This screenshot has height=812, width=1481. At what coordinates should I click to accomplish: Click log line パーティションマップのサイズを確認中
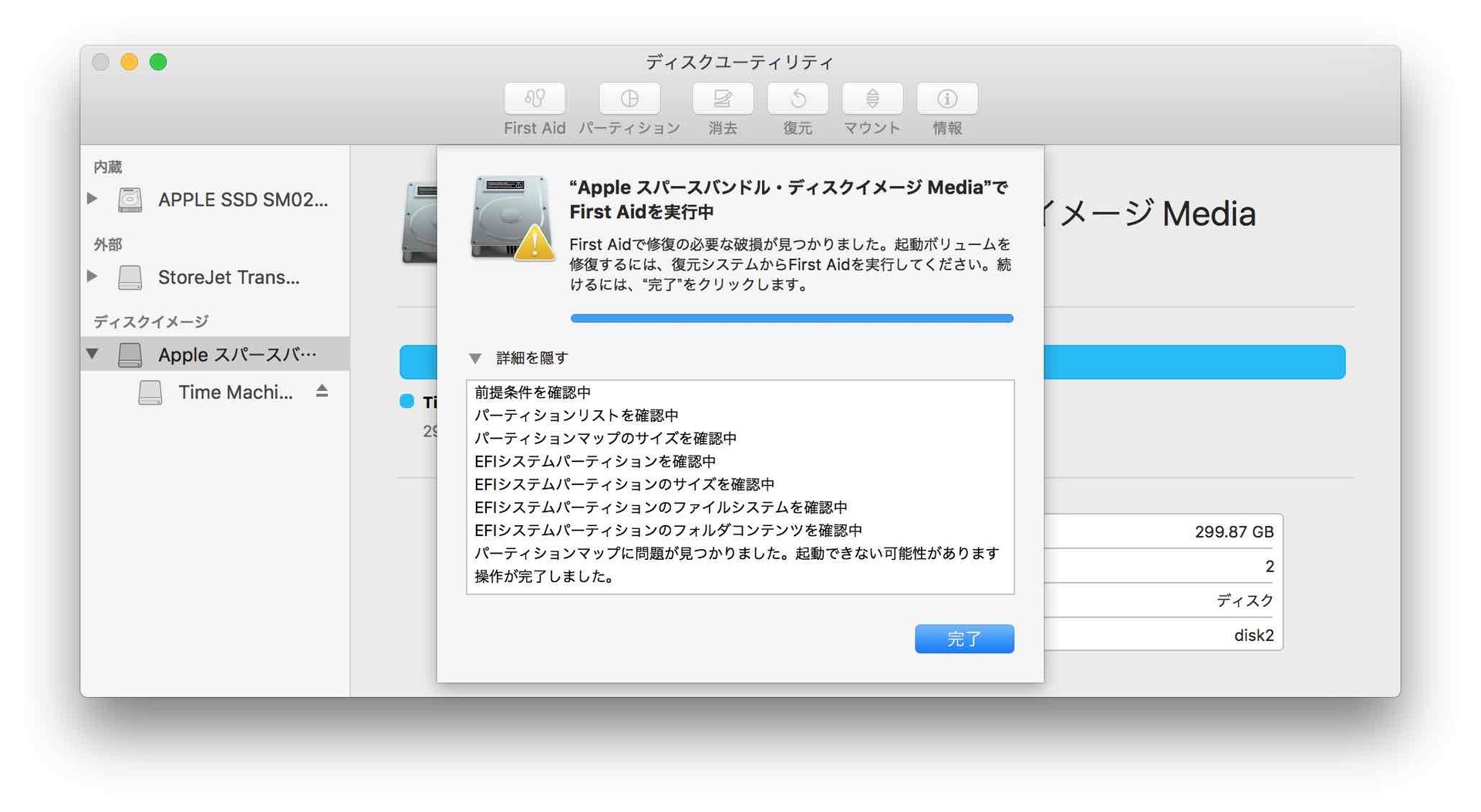(606, 439)
